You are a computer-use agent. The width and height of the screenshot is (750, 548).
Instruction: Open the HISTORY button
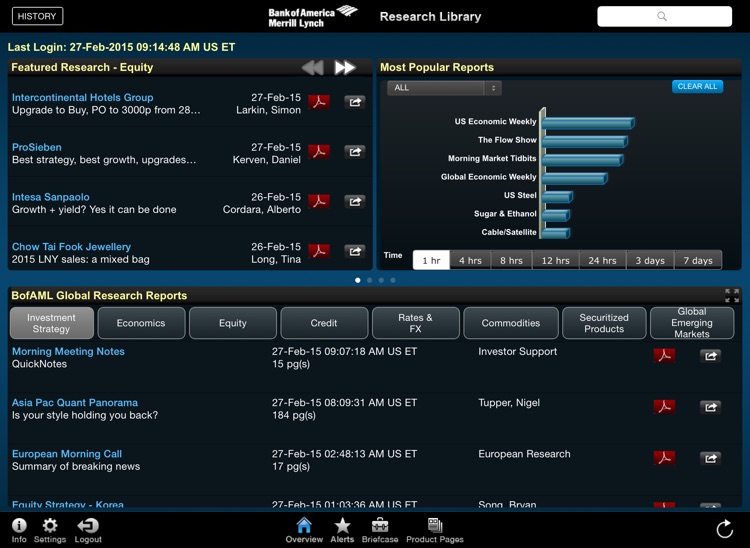(x=37, y=16)
